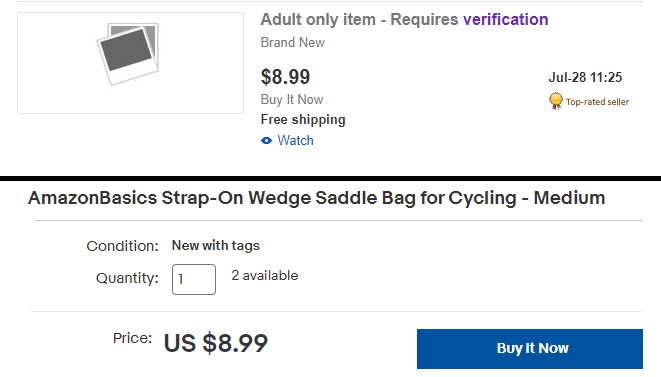
Task: Click the Quantity label
Action: 127,278
